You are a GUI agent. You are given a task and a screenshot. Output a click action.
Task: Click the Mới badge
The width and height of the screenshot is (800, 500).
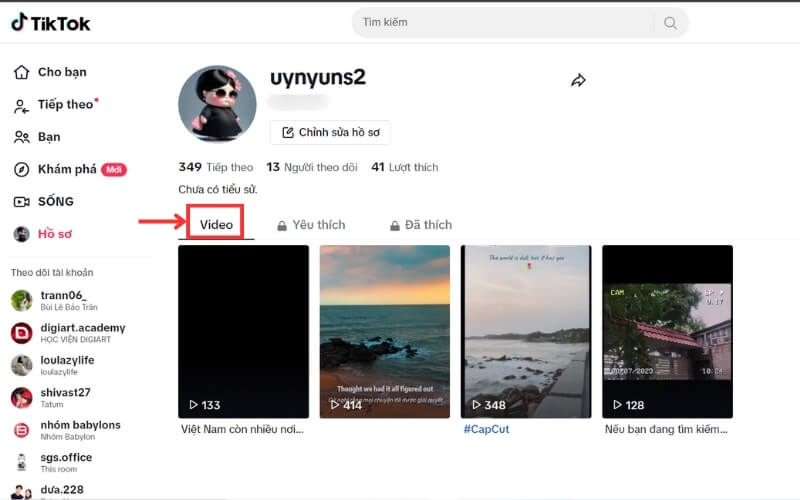114,169
